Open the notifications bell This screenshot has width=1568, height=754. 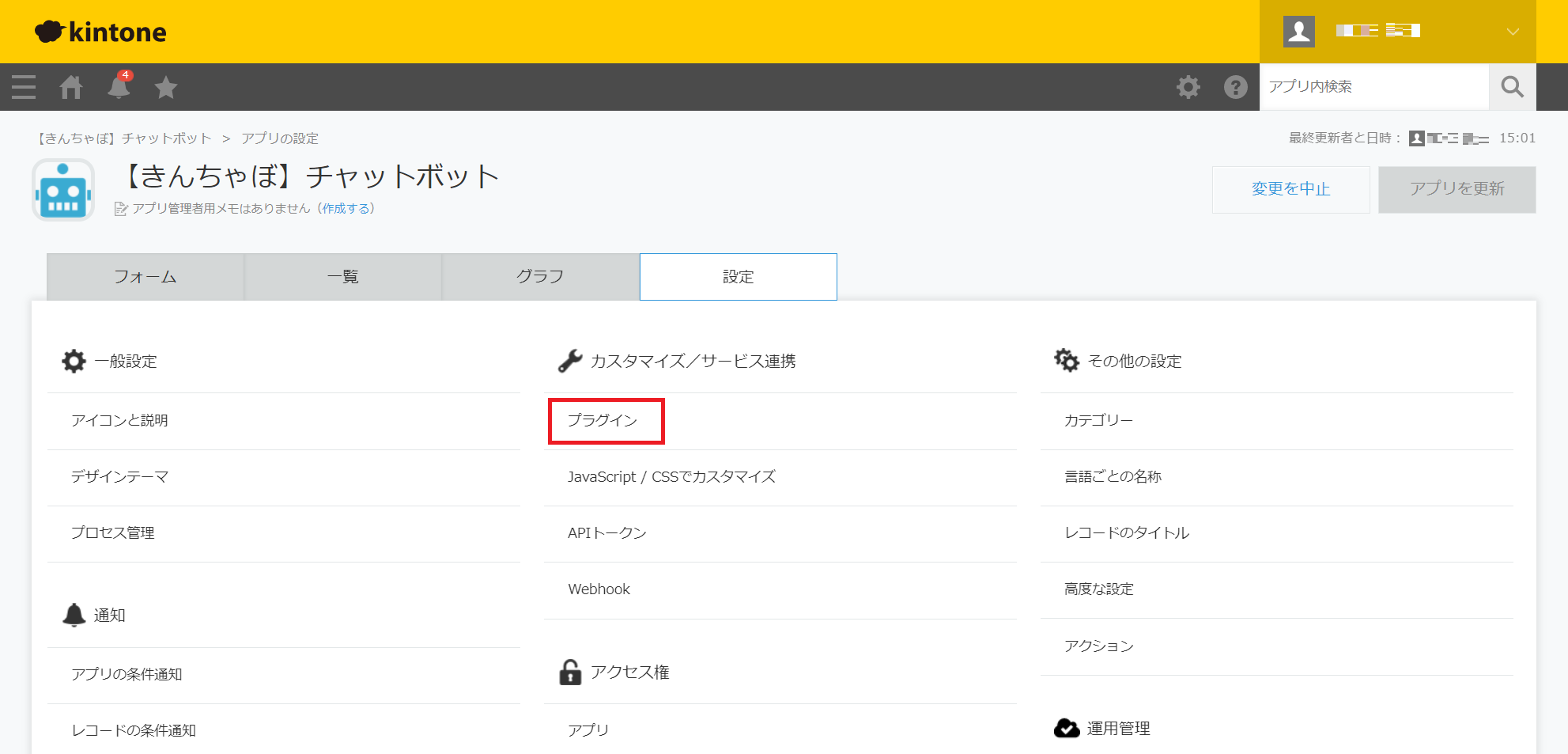(x=119, y=87)
